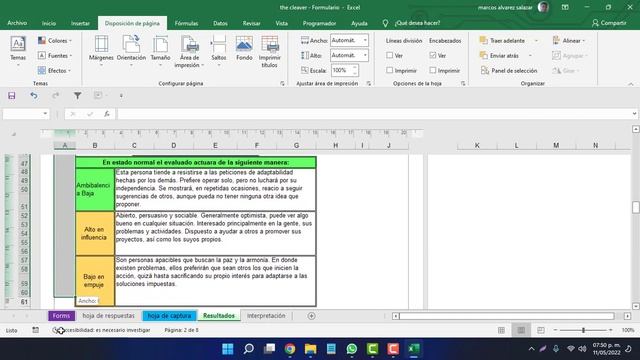Open Opciones de la hoja dialog launcher
640x360 pixels.
pos(463,83)
